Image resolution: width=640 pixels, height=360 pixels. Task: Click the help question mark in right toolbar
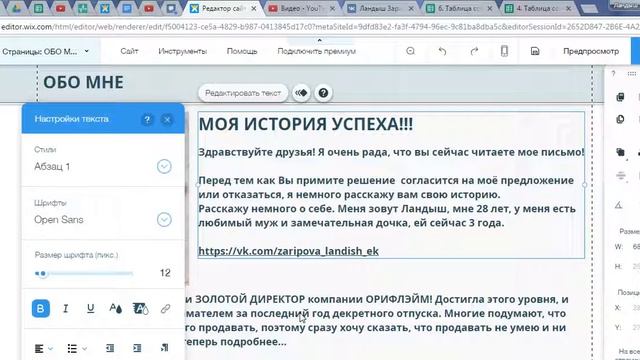click(613, 74)
